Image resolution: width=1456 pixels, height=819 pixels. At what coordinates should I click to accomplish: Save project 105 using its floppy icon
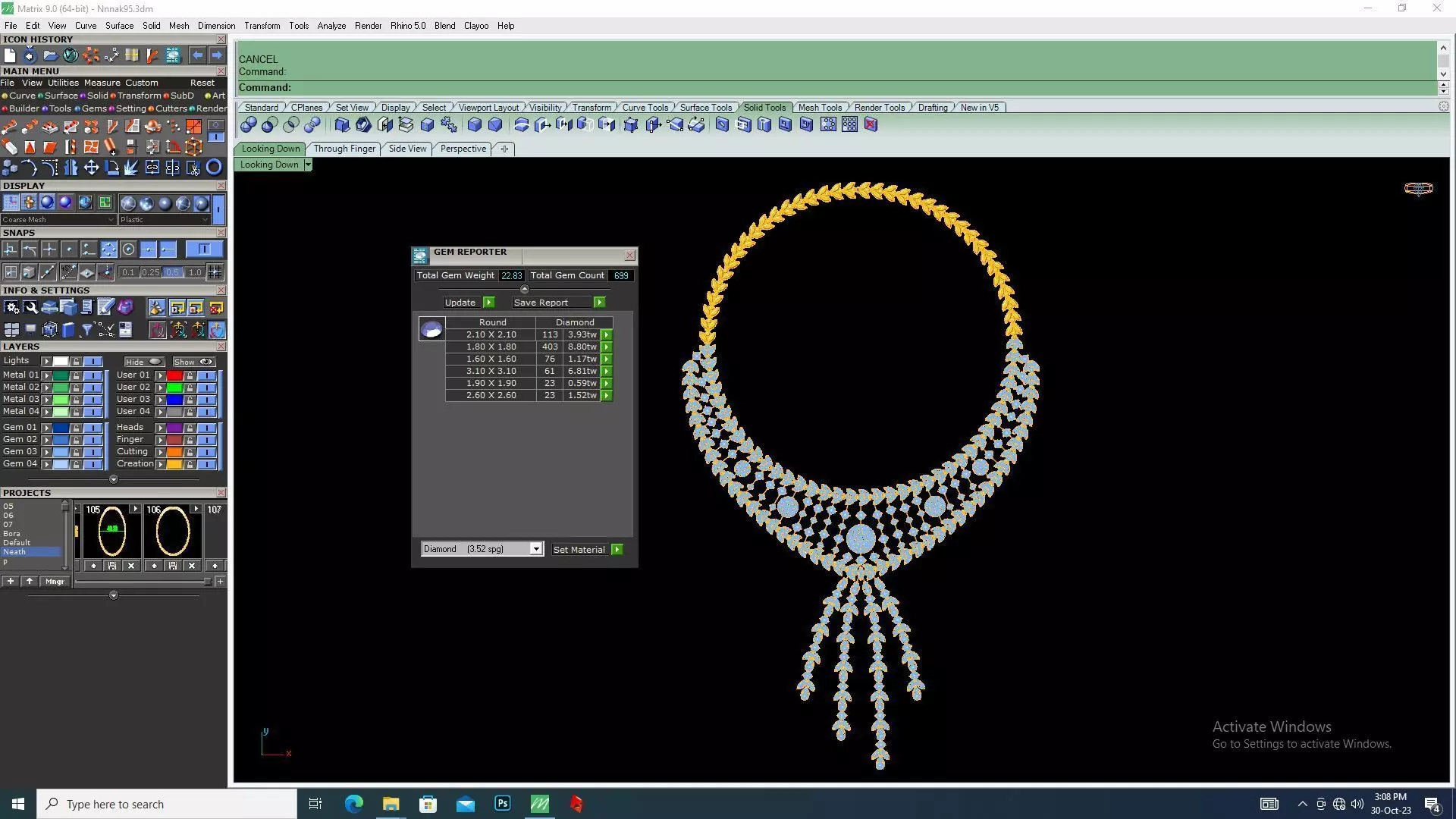point(112,566)
